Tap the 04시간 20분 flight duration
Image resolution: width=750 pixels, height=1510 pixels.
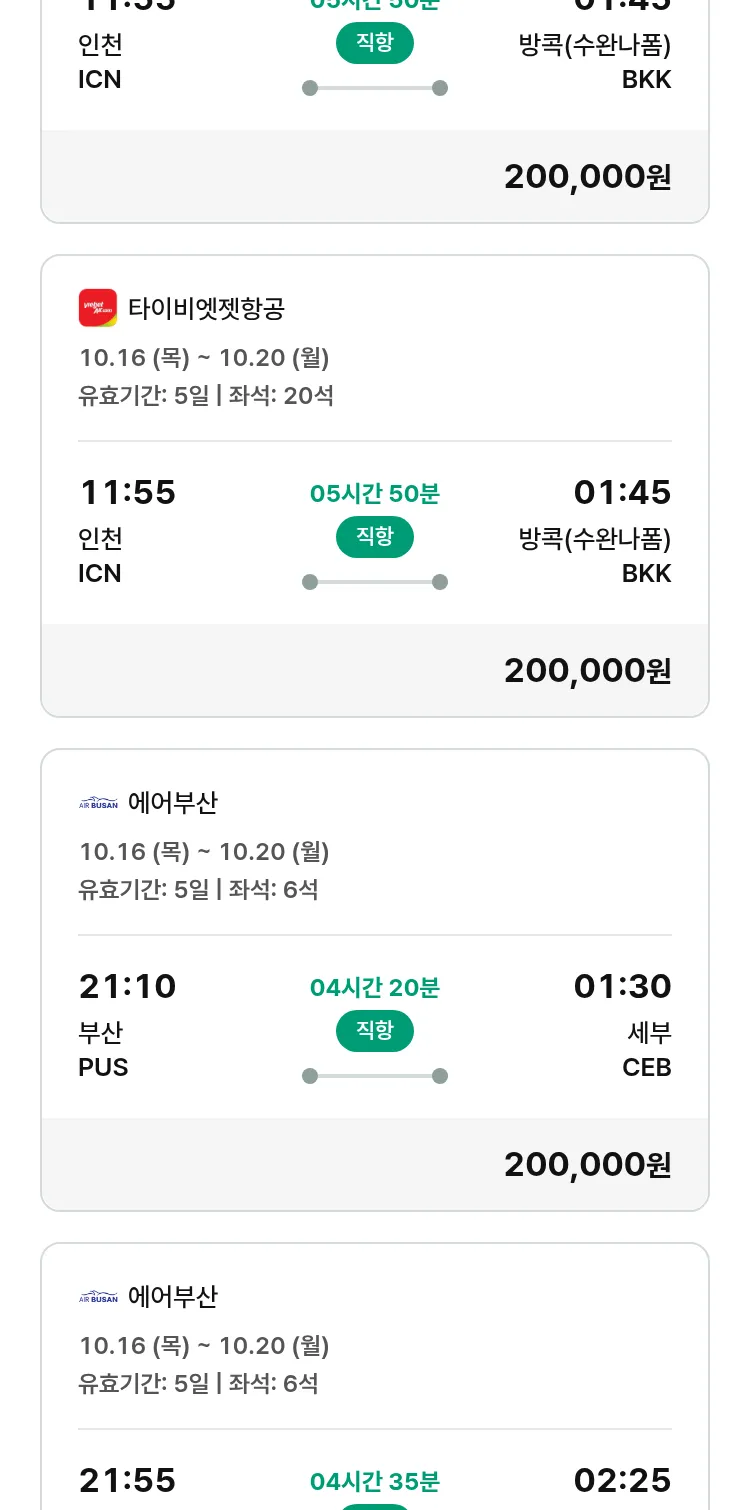point(375,988)
